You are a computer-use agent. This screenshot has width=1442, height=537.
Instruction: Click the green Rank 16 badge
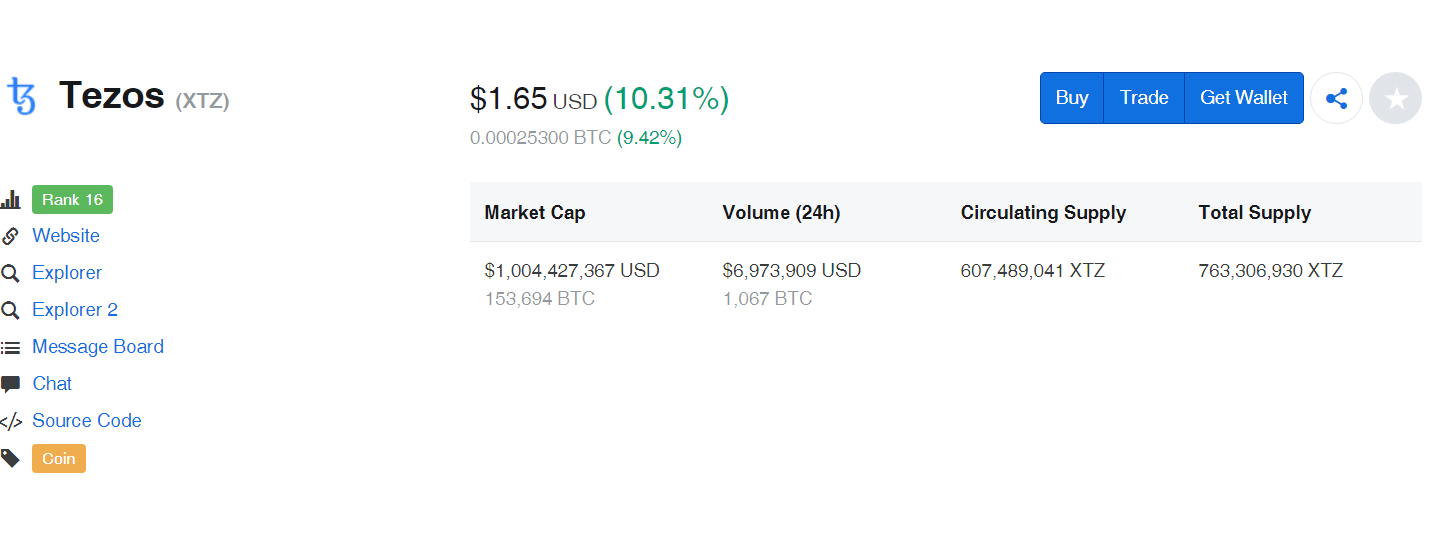pyautogui.click(x=72, y=200)
